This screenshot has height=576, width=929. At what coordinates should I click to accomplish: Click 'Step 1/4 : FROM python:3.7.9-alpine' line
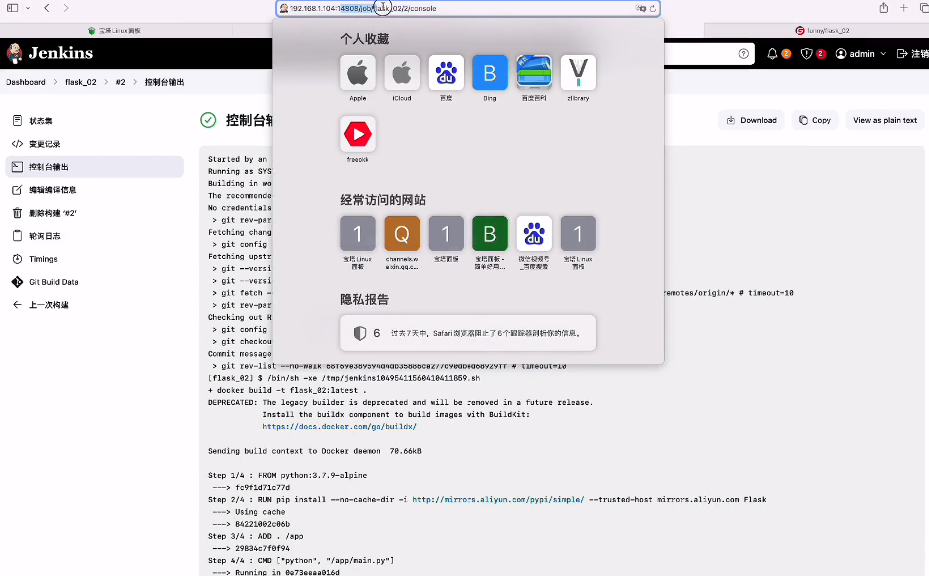click(x=287, y=475)
